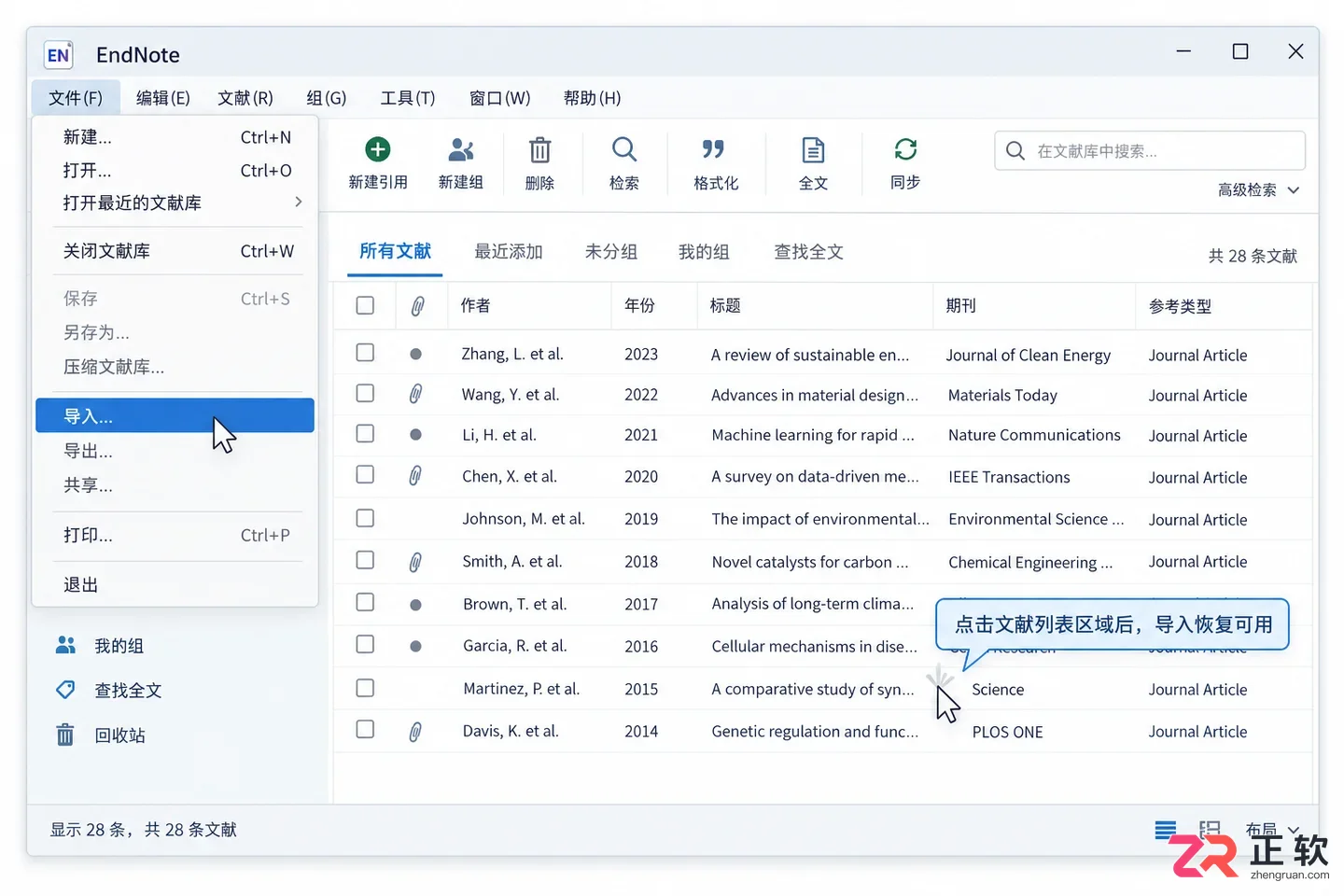1344x896 pixels.
Task: Switch to the 查找全文 tab
Action: pyautogui.click(x=808, y=252)
